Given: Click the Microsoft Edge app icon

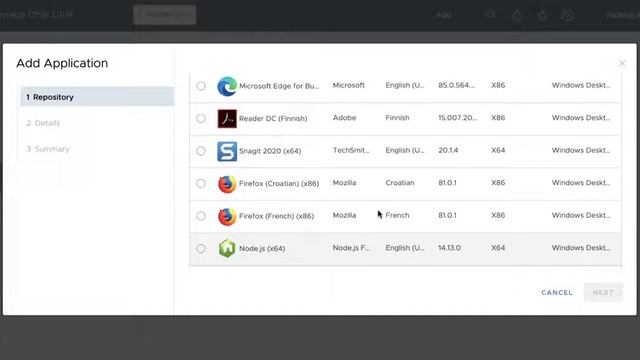Looking at the screenshot, I should [x=227, y=86].
